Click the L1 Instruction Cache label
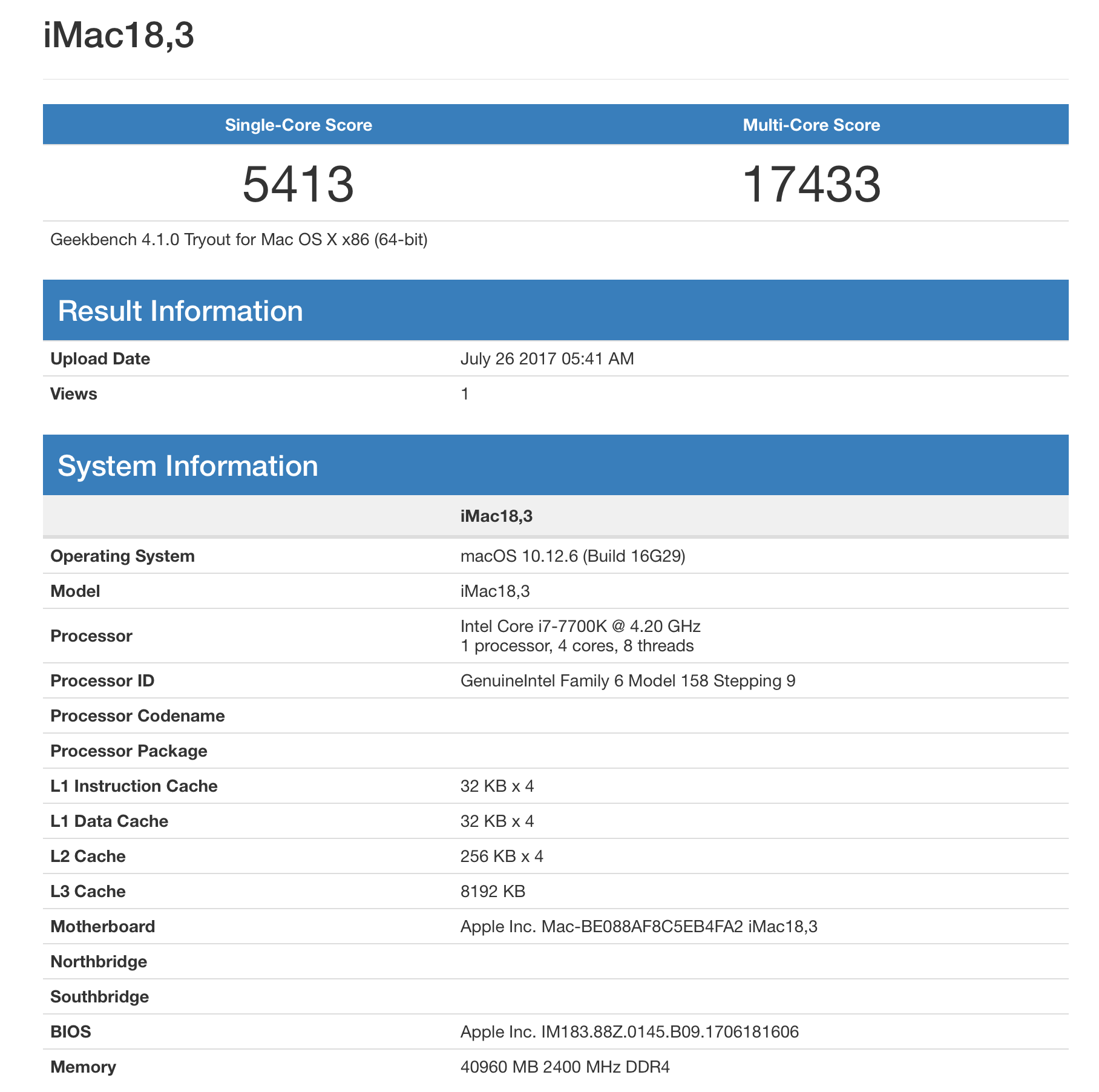The width and height of the screenshot is (1099, 1092). tap(134, 786)
